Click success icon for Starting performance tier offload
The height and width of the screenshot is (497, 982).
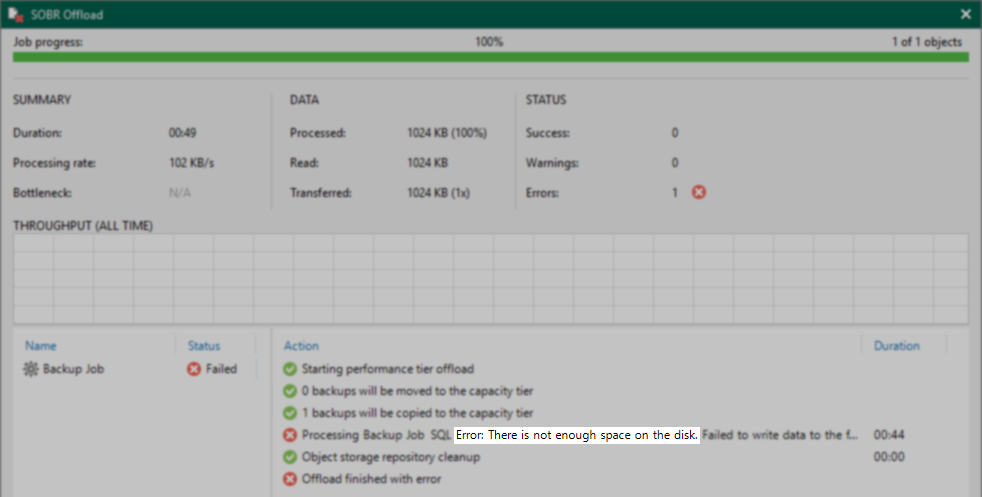[x=289, y=369]
